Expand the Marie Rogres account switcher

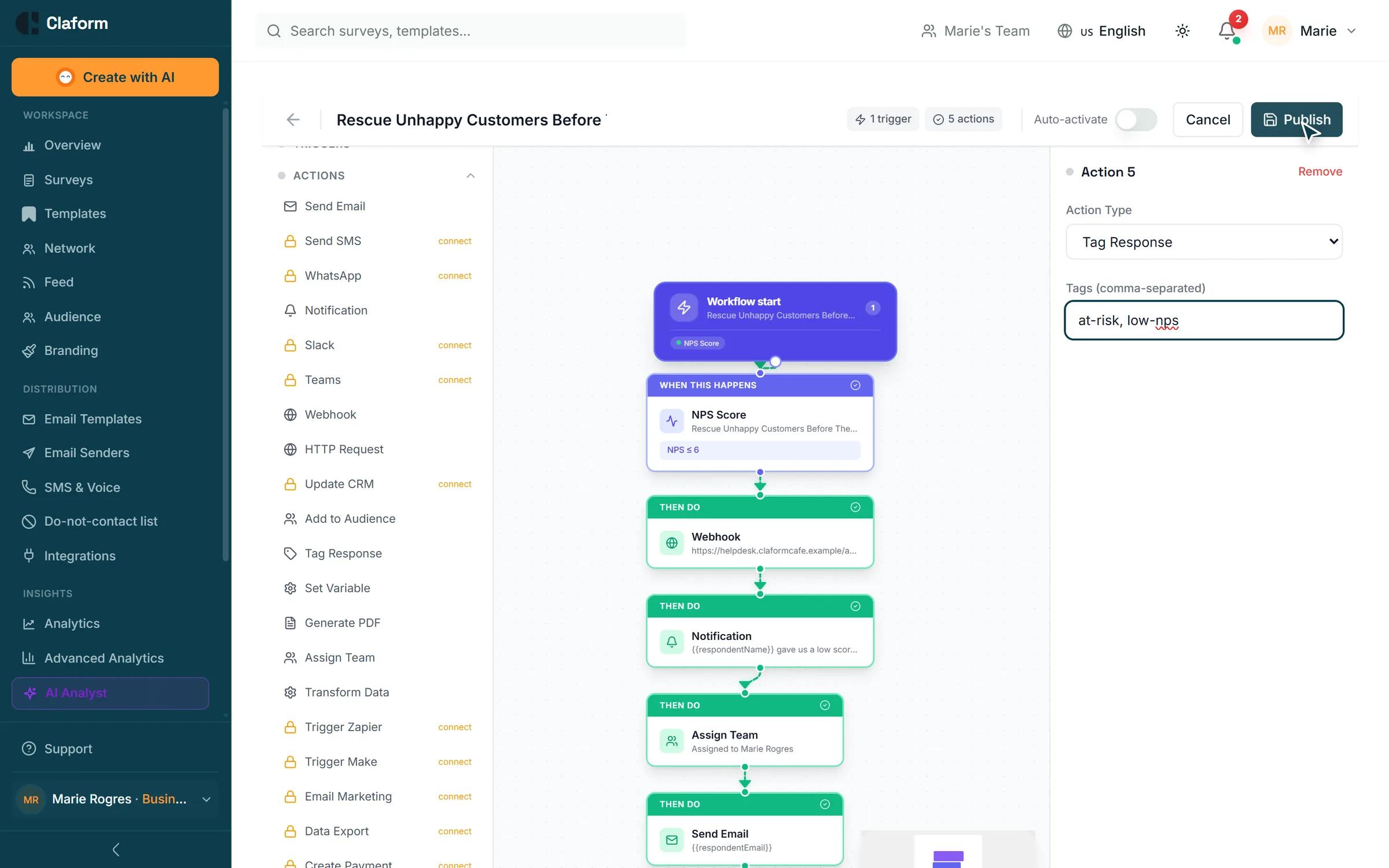(x=115, y=799)
